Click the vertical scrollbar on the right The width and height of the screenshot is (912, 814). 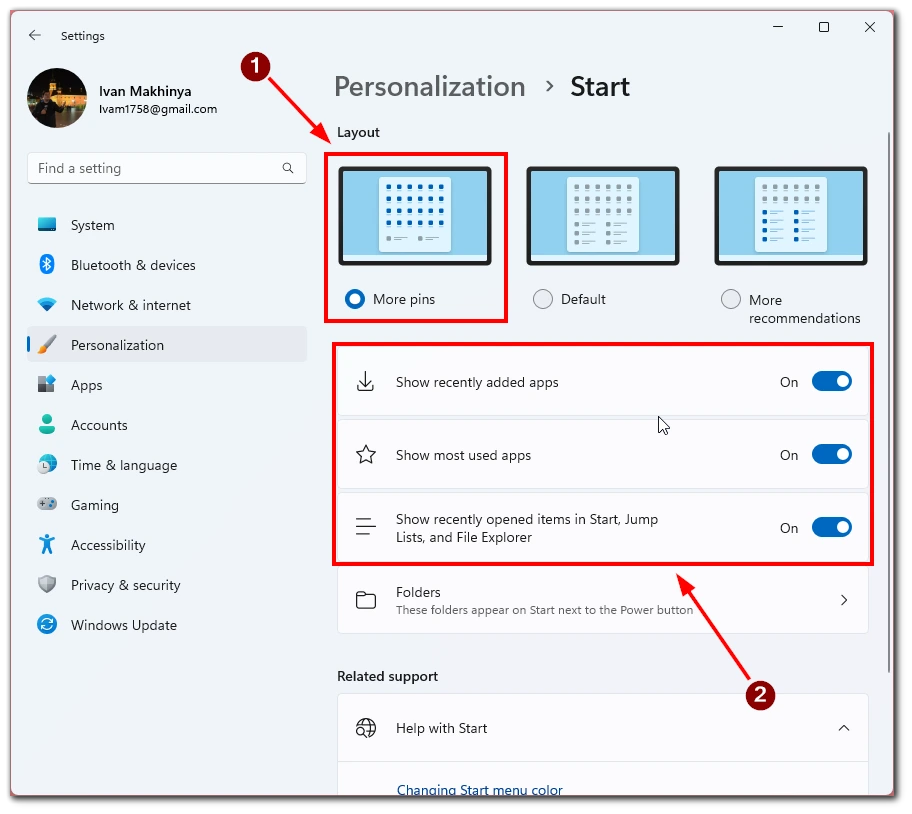point(888,402)
